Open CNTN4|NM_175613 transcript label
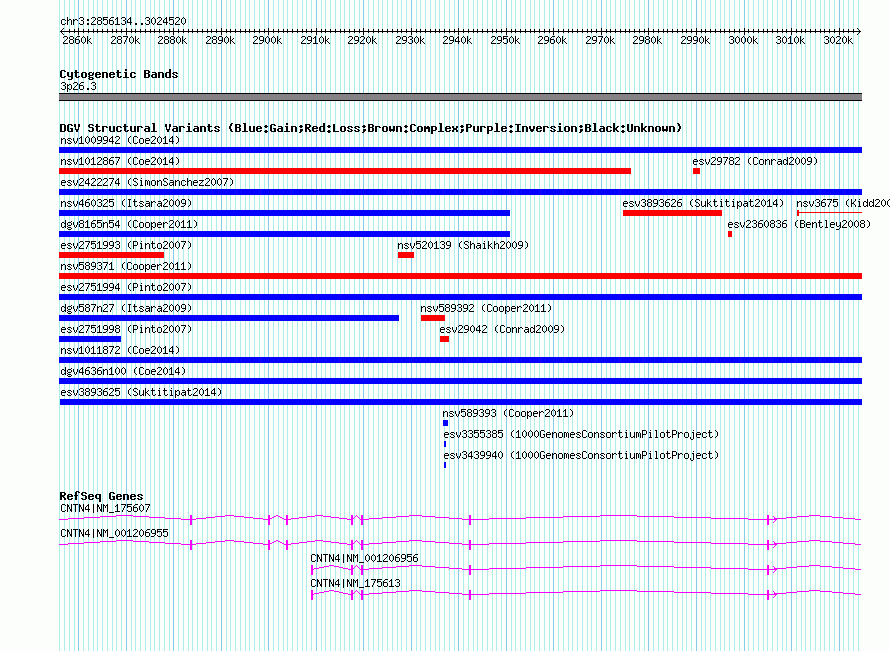The height and width of the screenshot is (651, 890). tap(355, 583)
